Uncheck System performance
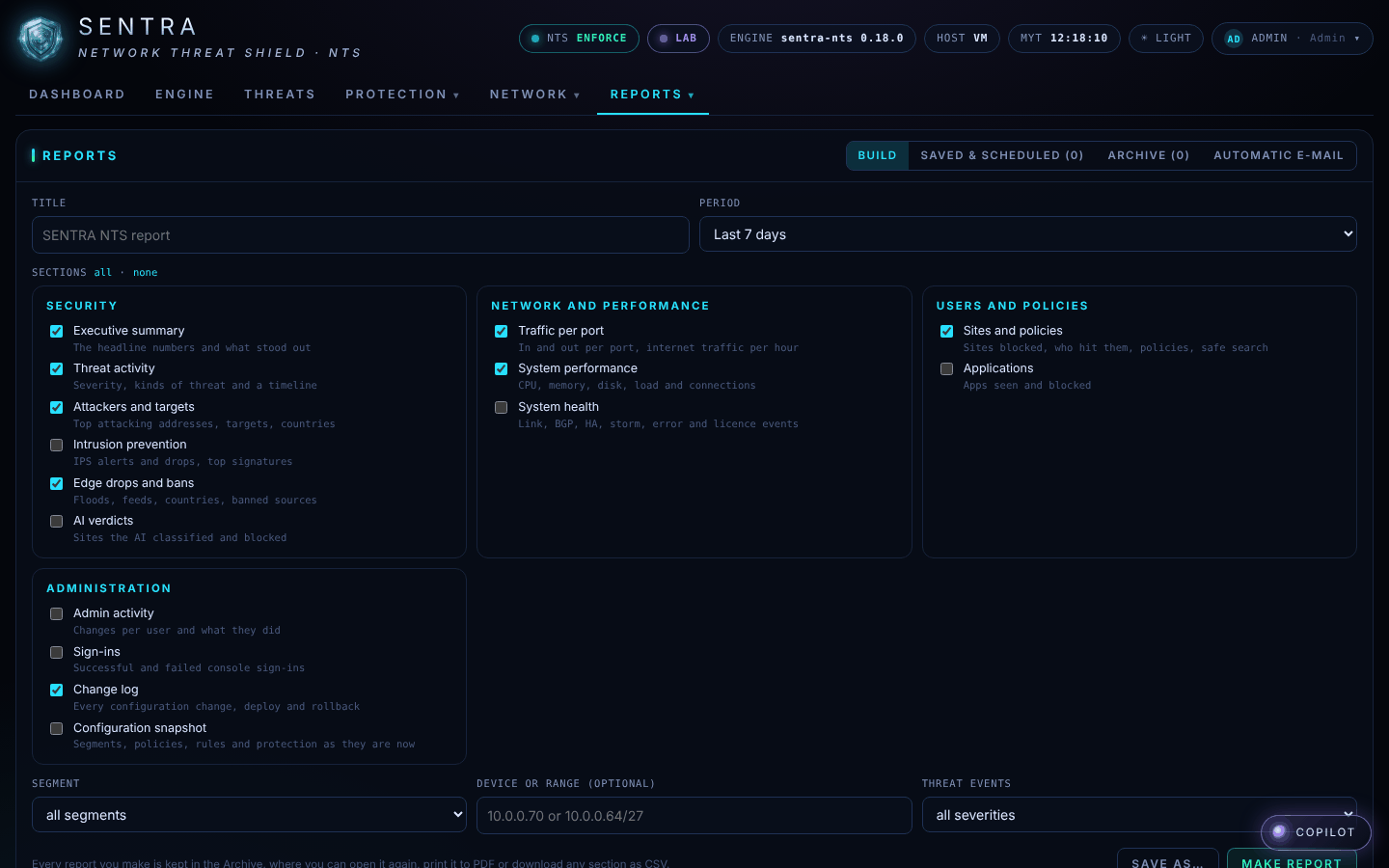Viewport: 1389px width, 868px height. pos(502,368)
